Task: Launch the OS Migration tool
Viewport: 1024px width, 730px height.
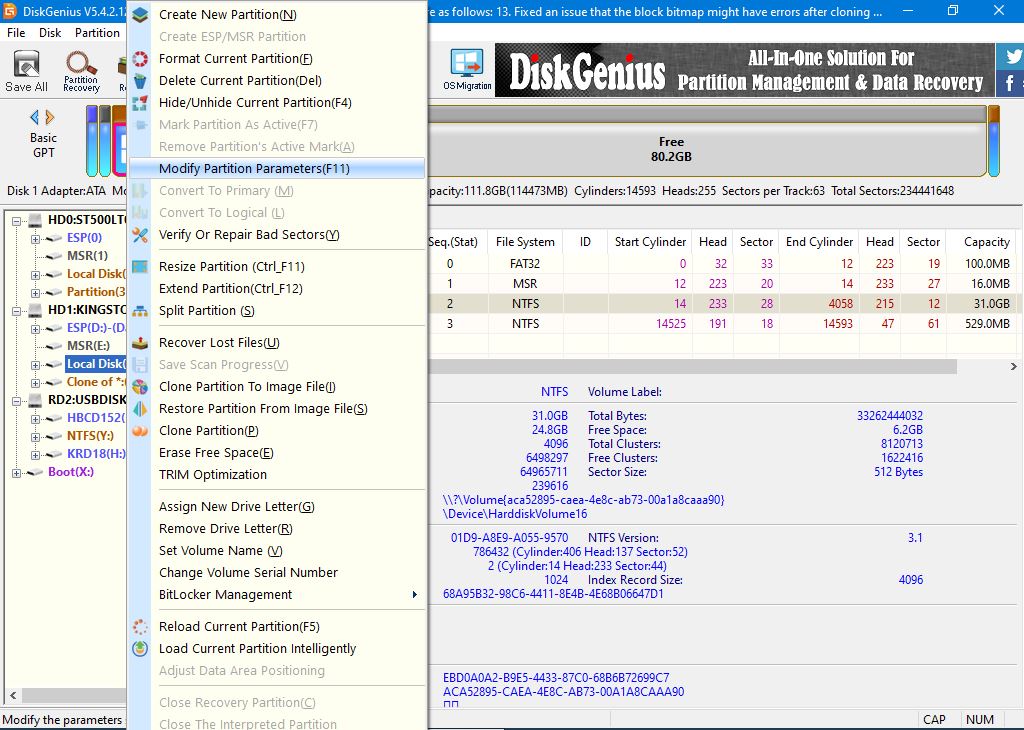Action: pos(467,70)
